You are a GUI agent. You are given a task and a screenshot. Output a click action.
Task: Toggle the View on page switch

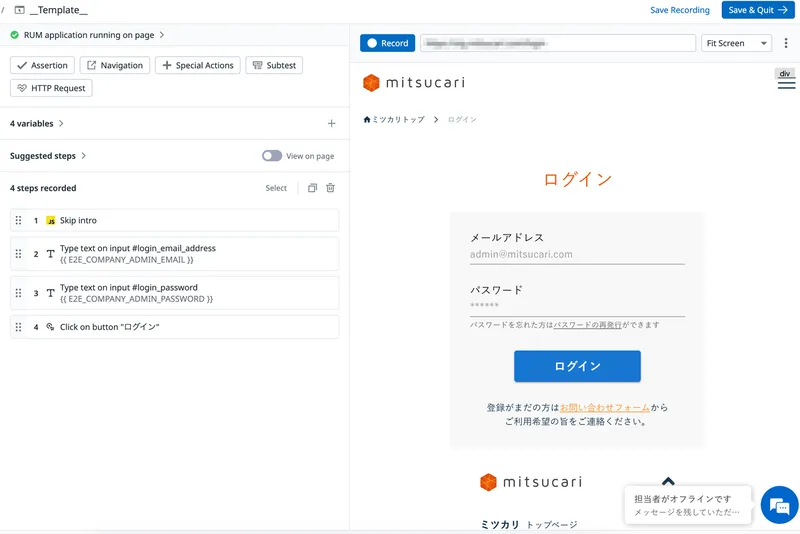[x=271, y=156]
